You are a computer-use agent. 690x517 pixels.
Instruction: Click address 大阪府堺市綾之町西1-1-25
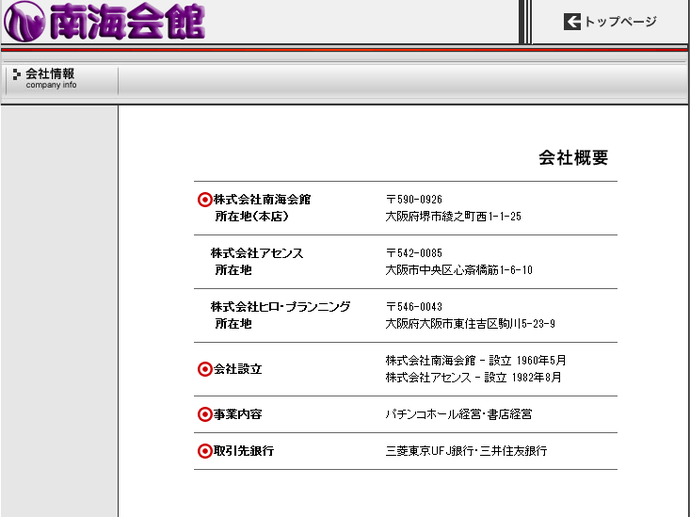[453, 216]
